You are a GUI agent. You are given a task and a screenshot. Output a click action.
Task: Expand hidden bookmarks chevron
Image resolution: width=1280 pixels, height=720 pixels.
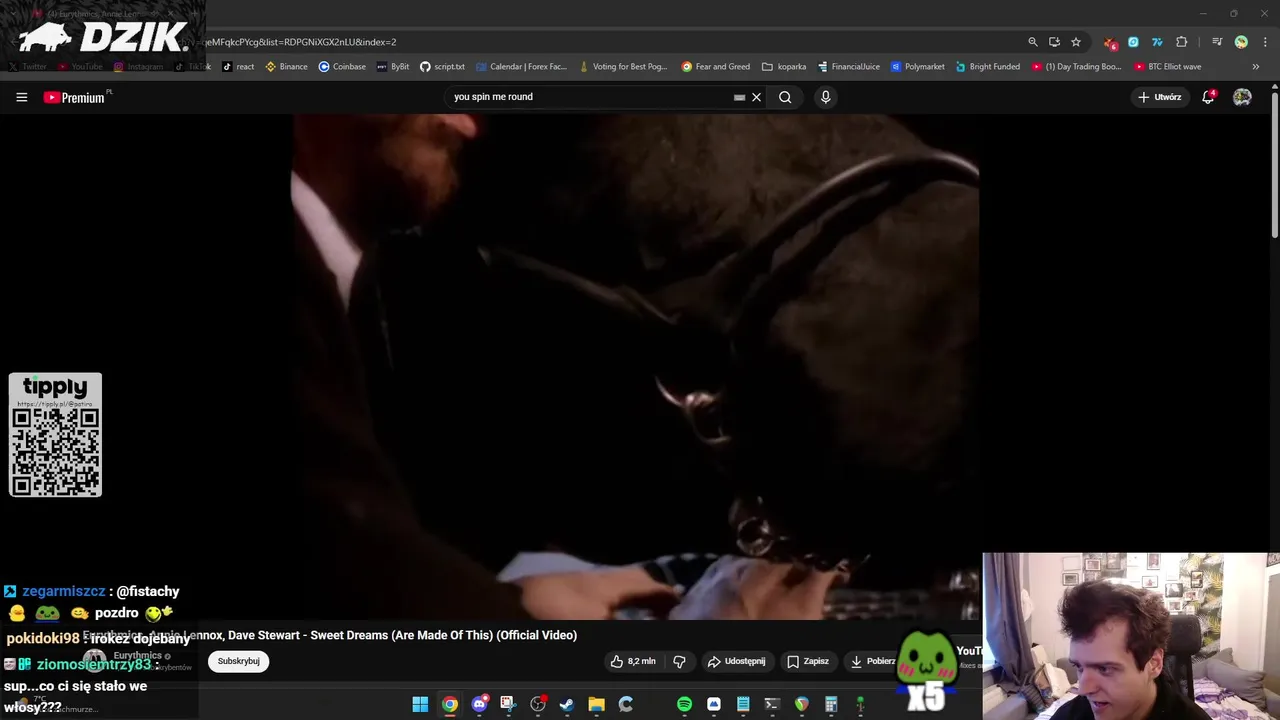pyautogui.click(x=1256, y=67)
